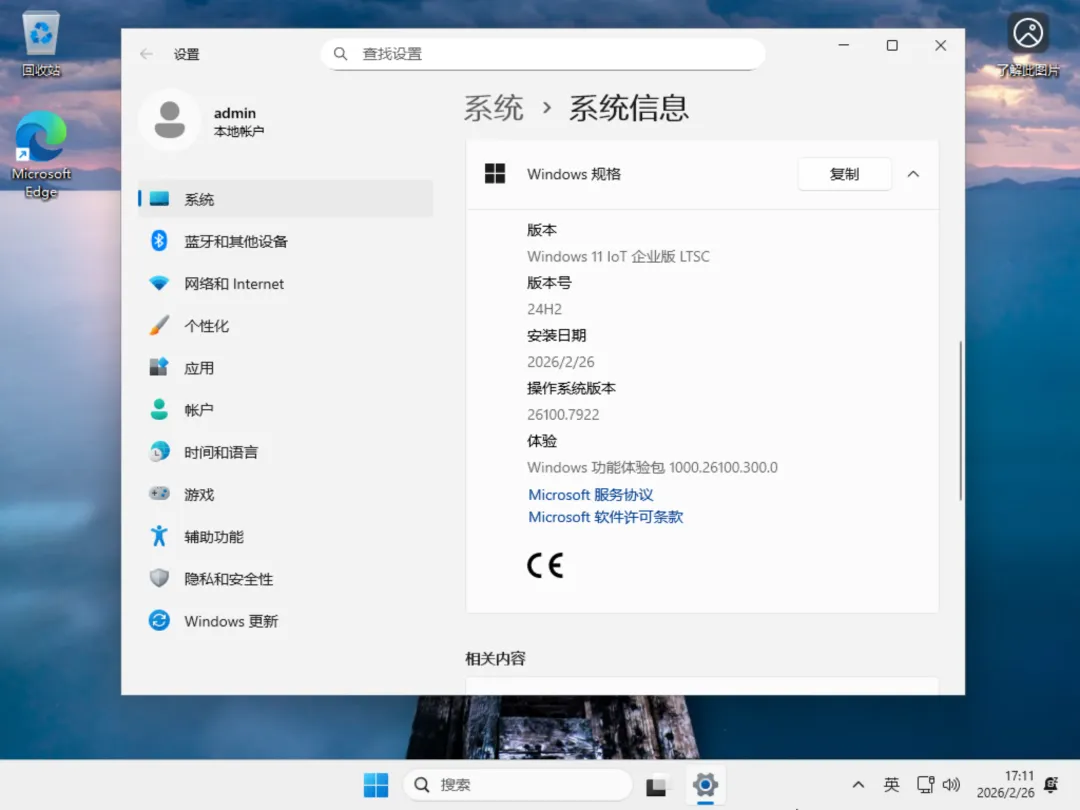Click the taskbar 搜索 search box

tap(518, 785)
